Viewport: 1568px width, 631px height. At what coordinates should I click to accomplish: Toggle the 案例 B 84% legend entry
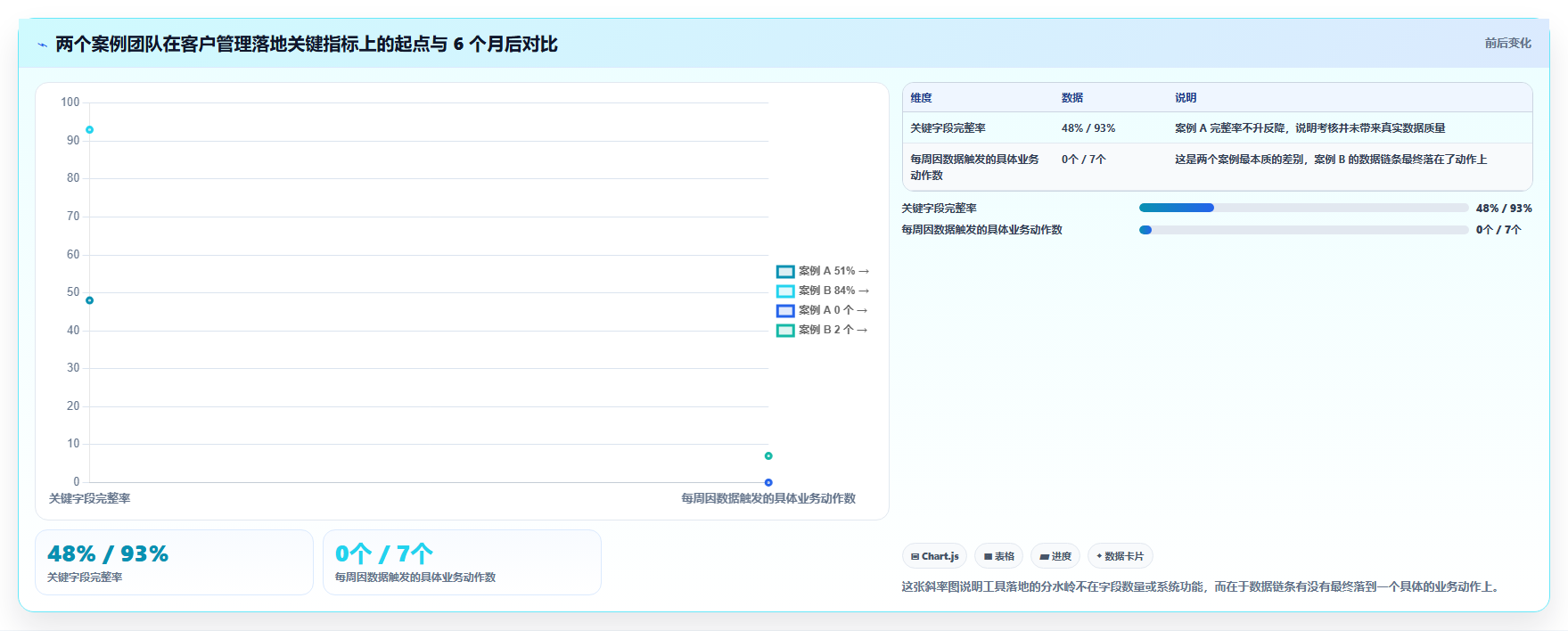tap(822, 291)
